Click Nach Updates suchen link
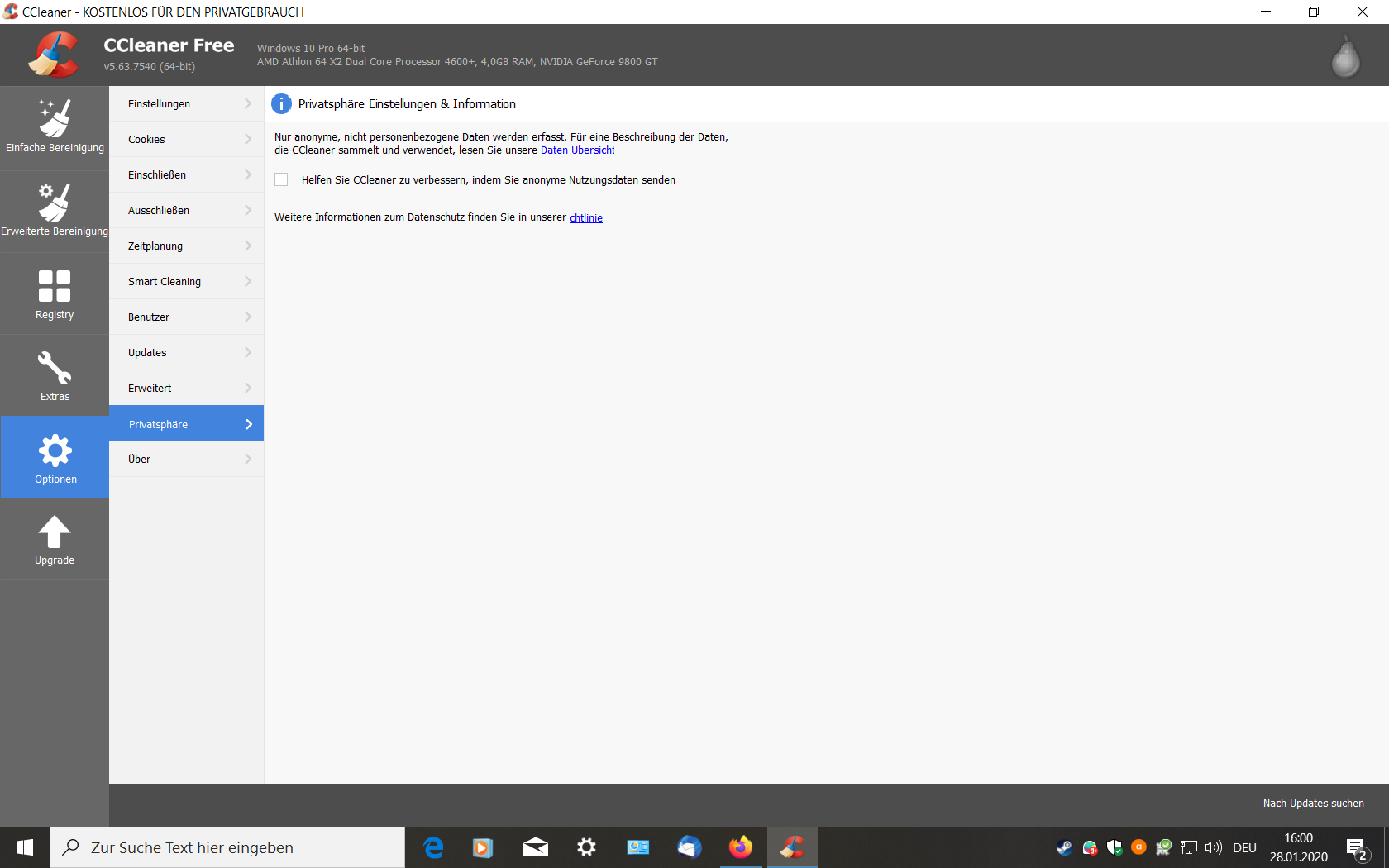The width and height of the screenshot is (1389, 868). tap(1313, 804)
